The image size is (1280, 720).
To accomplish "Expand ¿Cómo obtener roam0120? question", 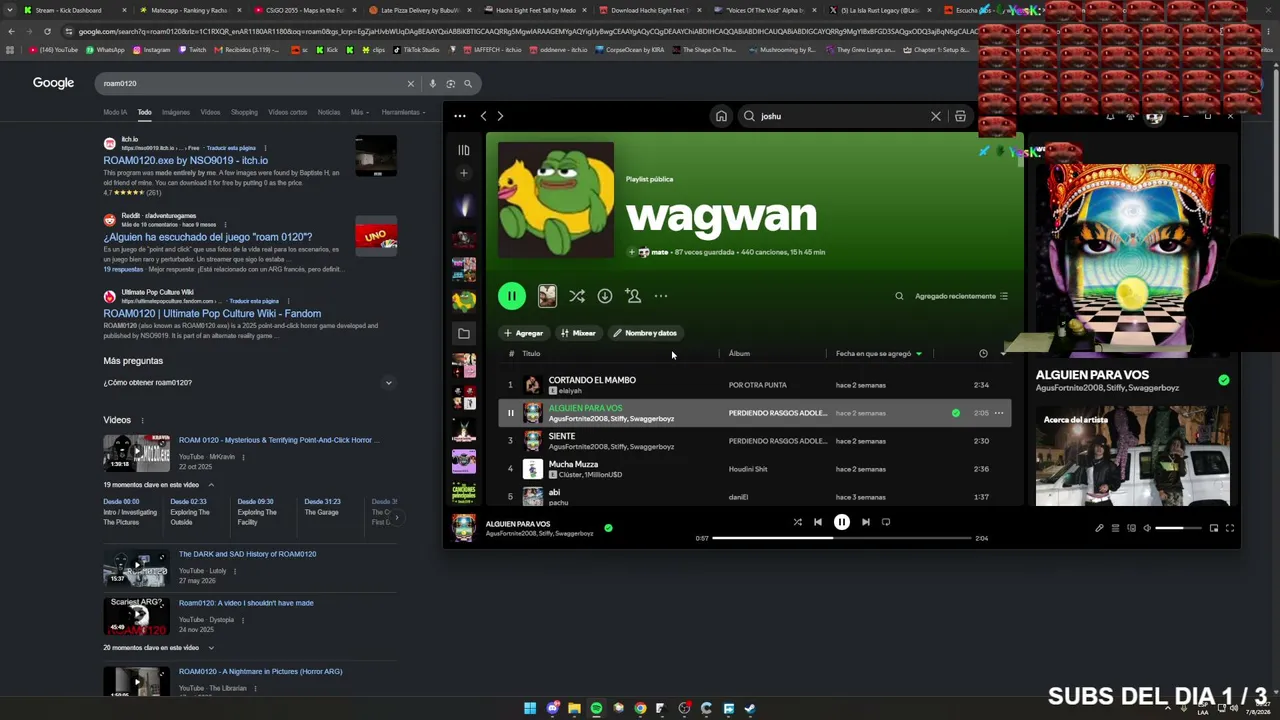I will coord(248,382).
